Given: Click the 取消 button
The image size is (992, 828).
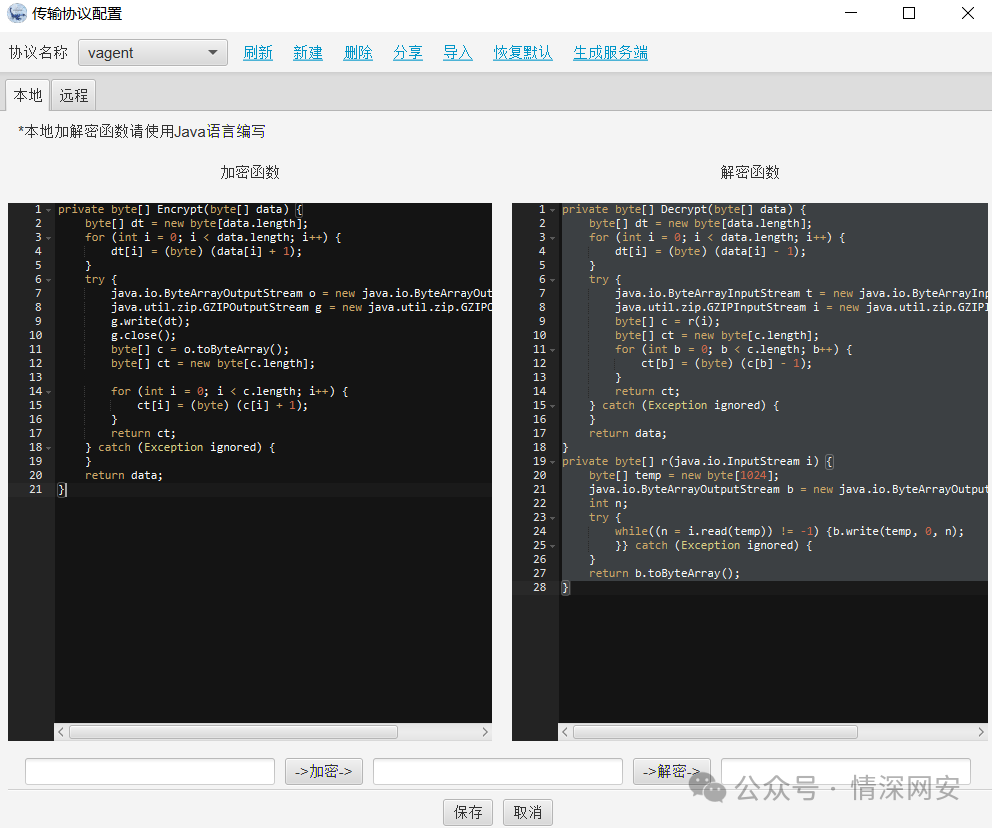Looking at the screenshot, I should [528, 812].
